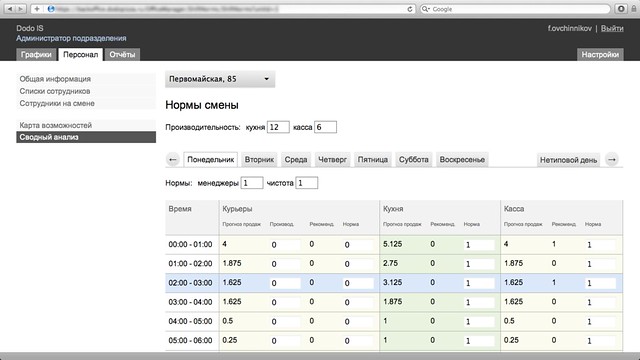Select the Персонал tab
Viewport: 640px width, 360px height.
(x=80, y=55)
